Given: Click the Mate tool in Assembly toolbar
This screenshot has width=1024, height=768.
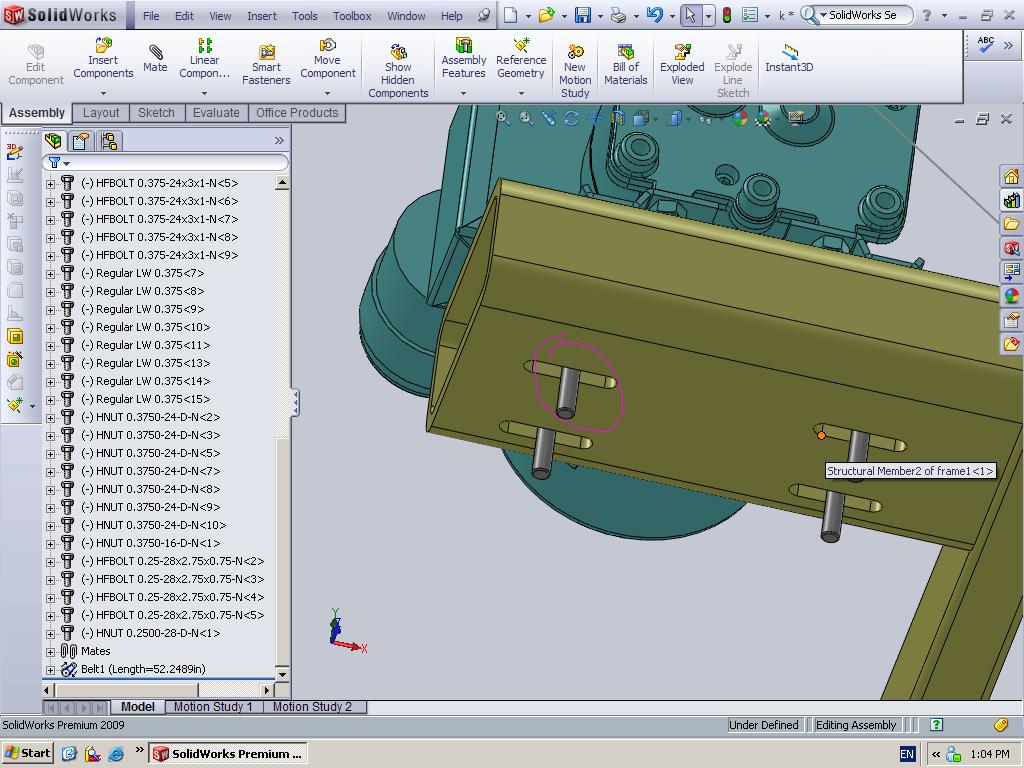Looking at the screenshot, I should coord(155,58).
